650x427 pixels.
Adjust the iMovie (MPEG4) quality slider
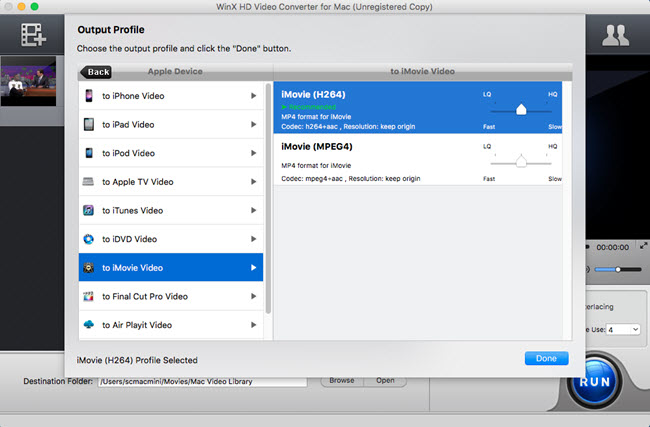point(521,162)
